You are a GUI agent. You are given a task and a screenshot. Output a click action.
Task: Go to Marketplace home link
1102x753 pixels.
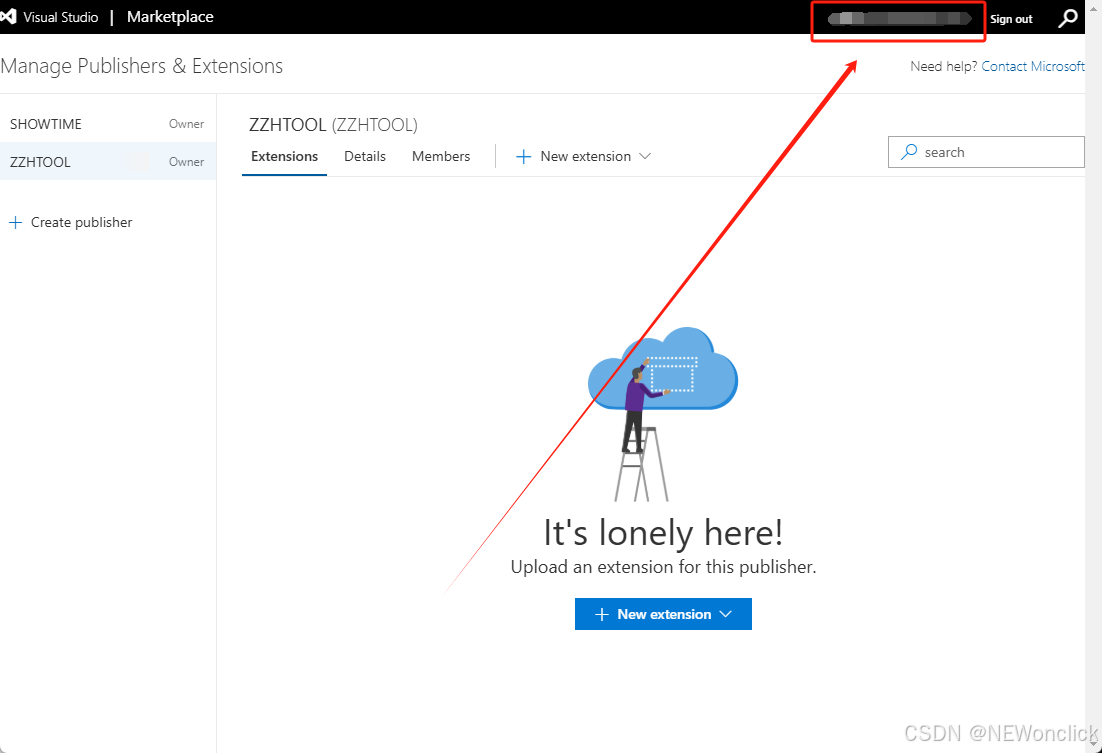tap(170, 17)
